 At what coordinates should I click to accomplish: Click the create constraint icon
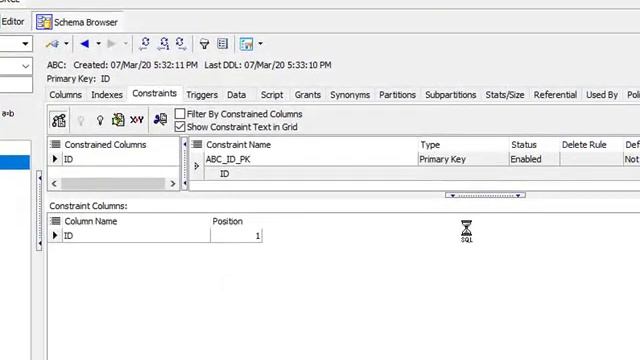pos(59,120)
